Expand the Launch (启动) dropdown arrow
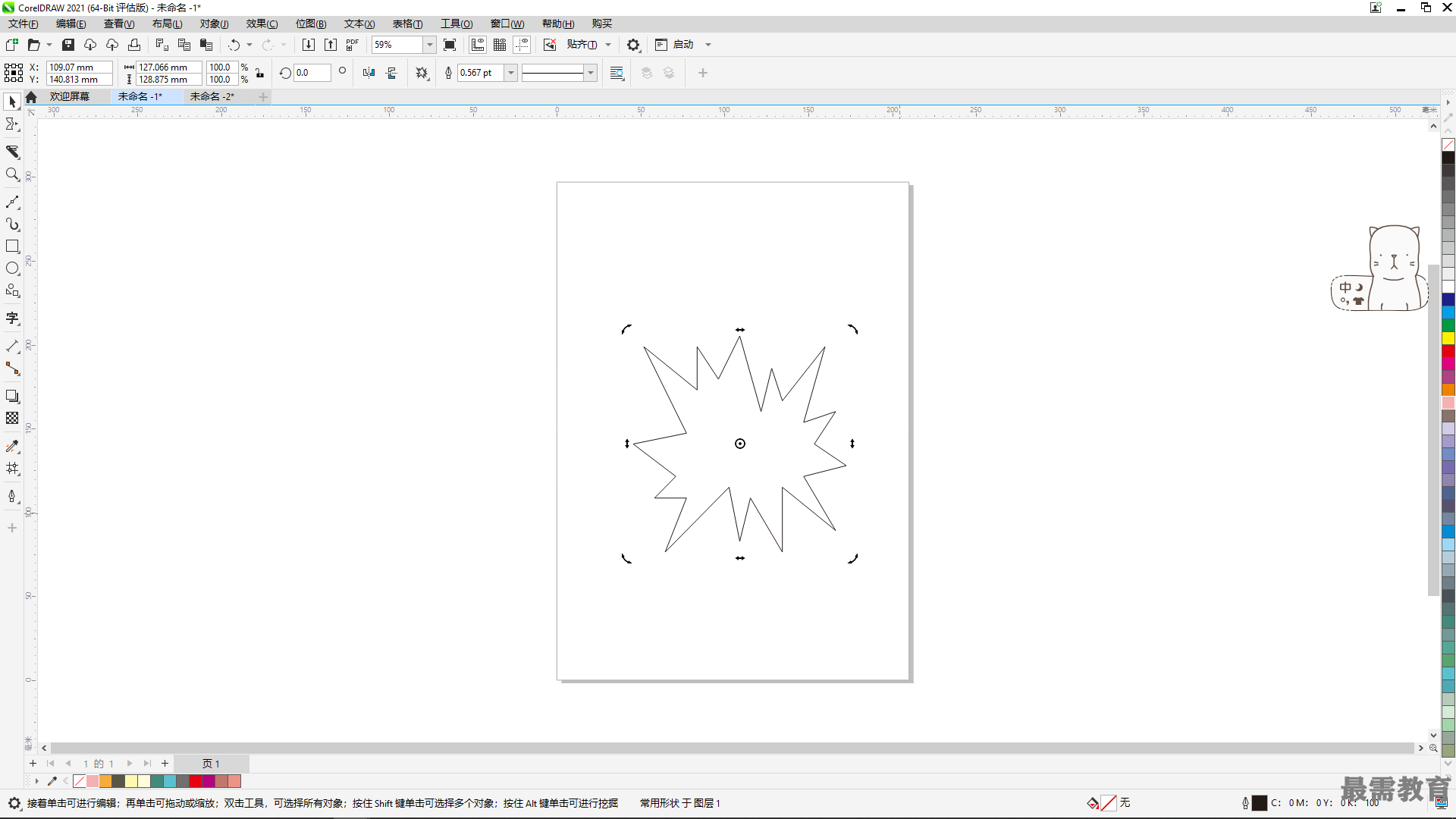This screenshot has height=819, width=1456. tap(708, 45)
